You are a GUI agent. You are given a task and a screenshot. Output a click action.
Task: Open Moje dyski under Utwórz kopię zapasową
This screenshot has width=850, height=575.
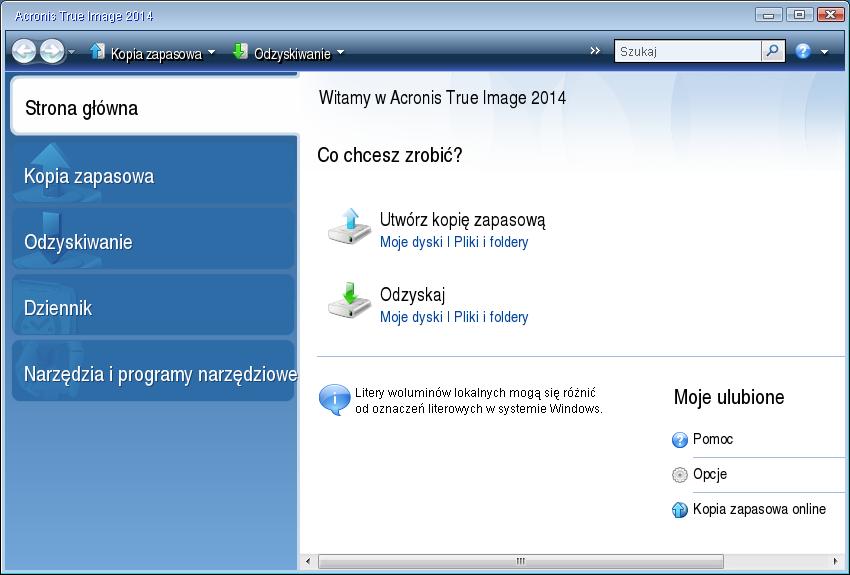click(411, 242)
